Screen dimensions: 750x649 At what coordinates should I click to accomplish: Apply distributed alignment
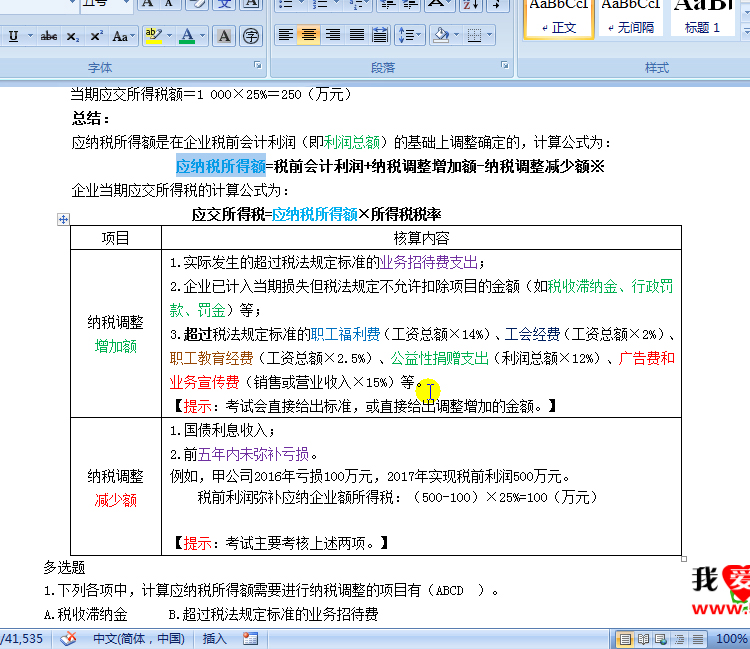click(x=380, y=35)
